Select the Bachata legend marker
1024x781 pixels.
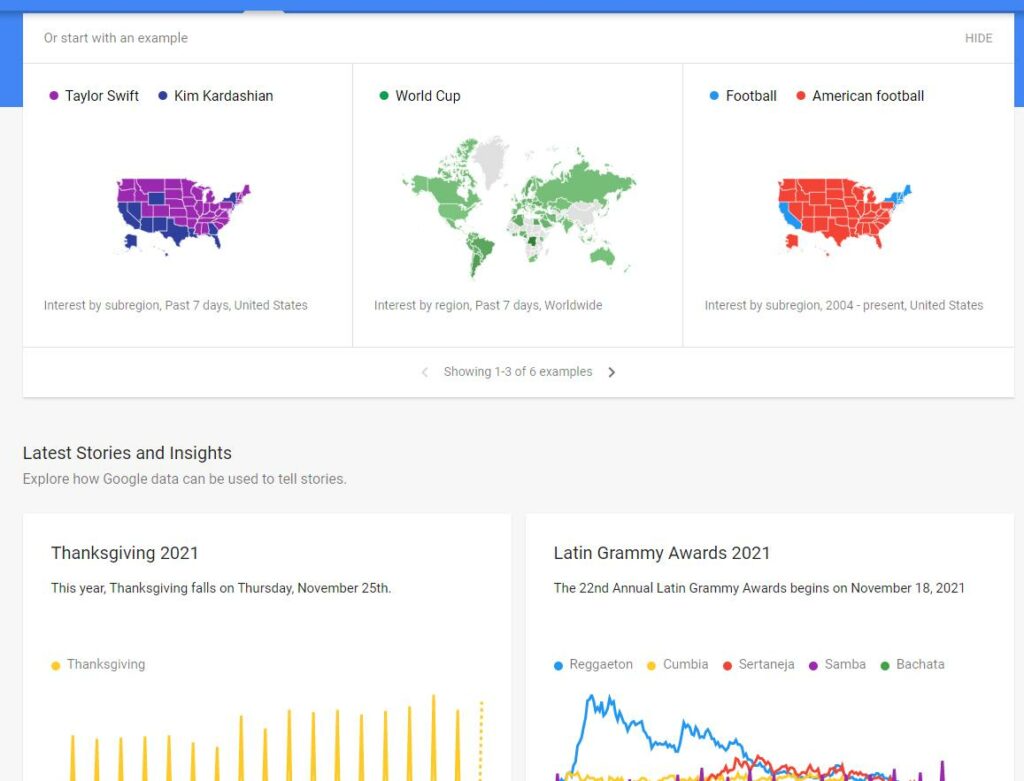point(885,664)
